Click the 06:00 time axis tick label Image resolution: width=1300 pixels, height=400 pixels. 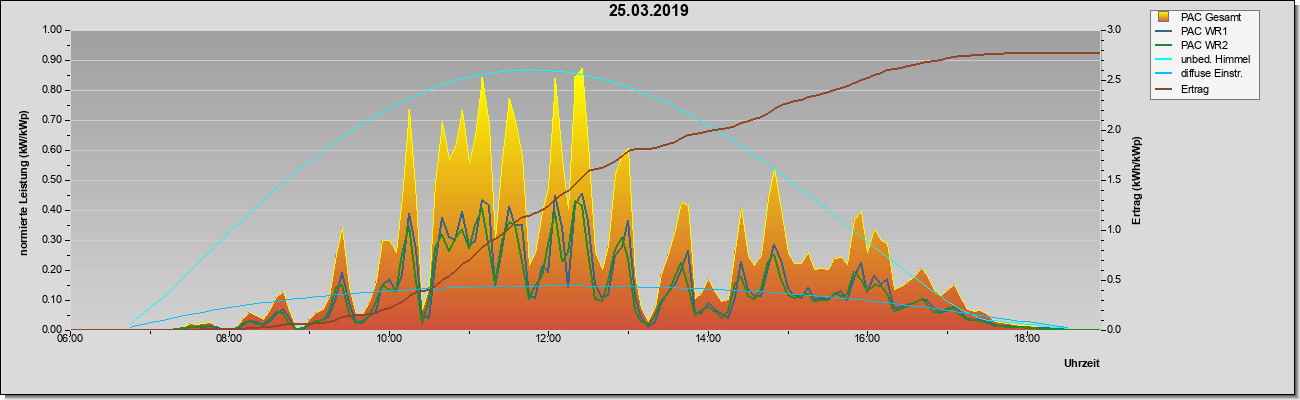pyautogui.click(x=69, y=339)
